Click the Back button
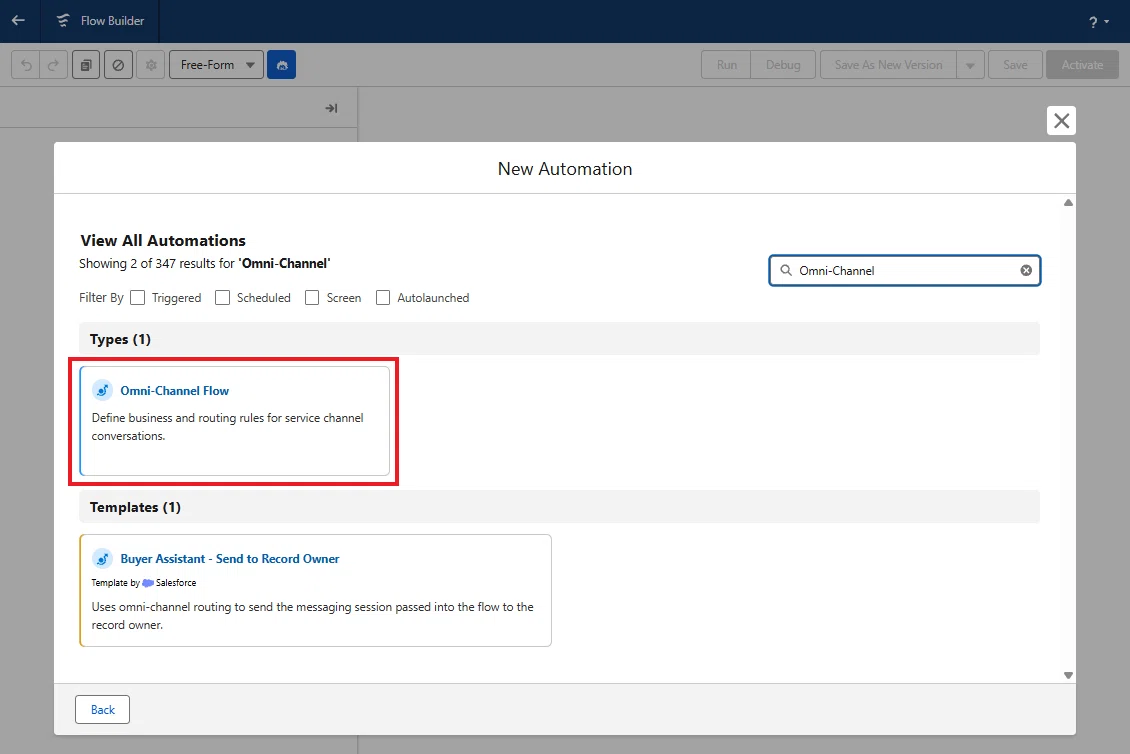 102,709
